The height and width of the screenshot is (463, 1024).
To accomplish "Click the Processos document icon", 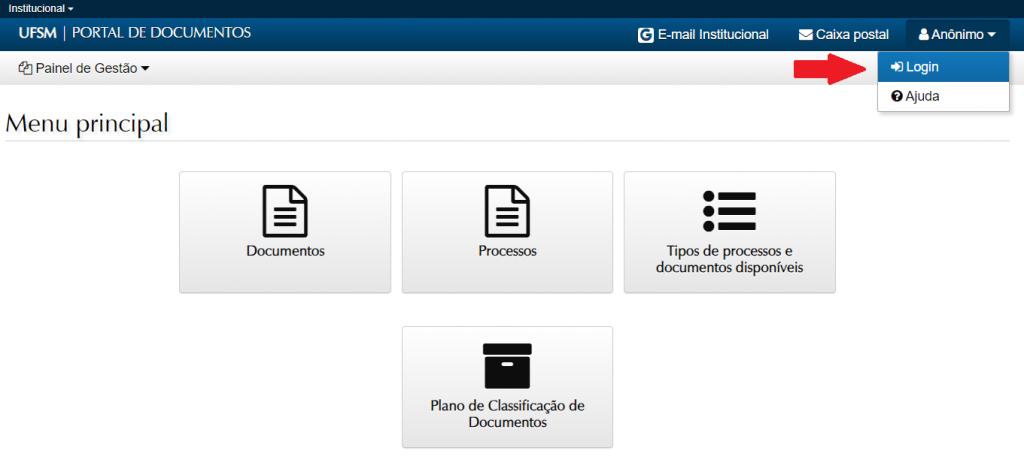I will point(507,211).
